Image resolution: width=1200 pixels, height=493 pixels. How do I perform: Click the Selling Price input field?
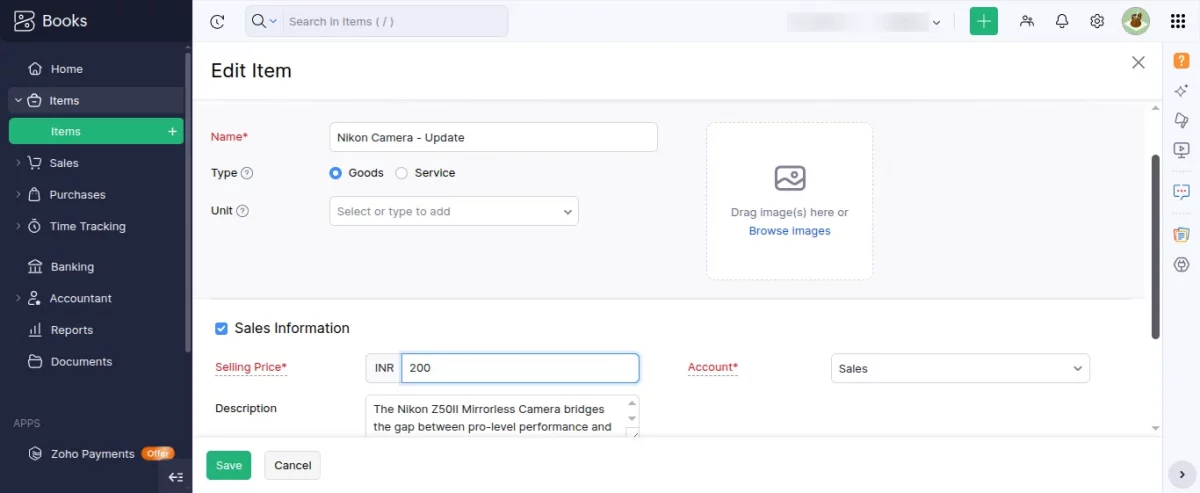[x=520, y=368]
